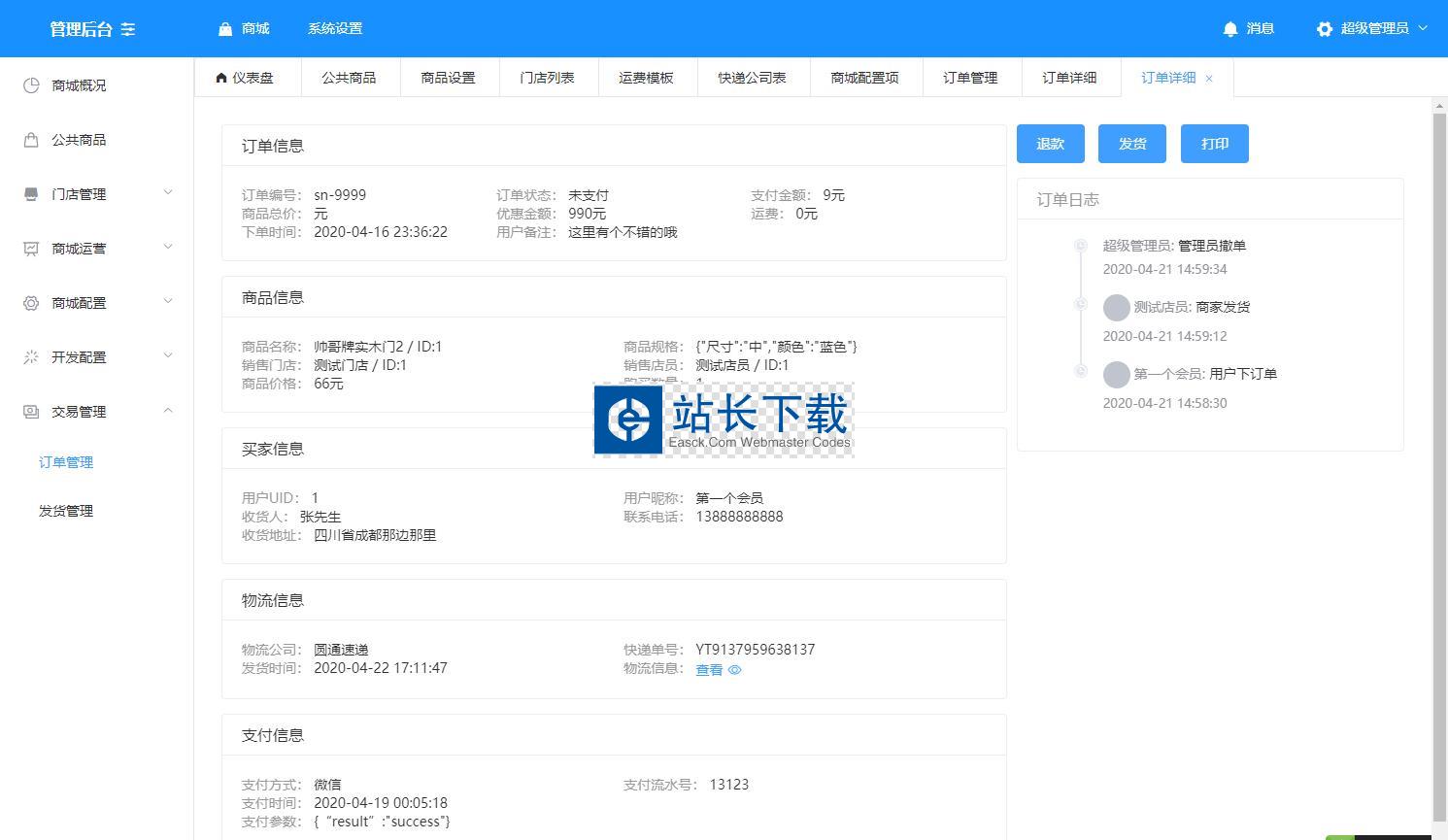Click the payment serial number 13123
The width and height of the screenshot is (1448, 840).
point(729,785)
